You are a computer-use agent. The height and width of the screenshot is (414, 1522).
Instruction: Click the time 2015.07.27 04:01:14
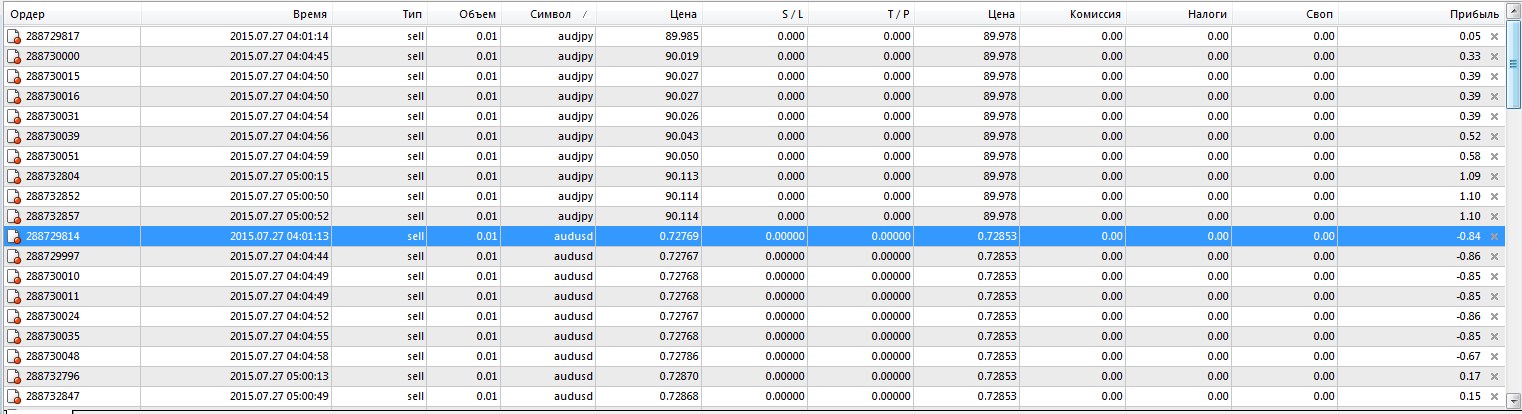click(x=279, y=36)
